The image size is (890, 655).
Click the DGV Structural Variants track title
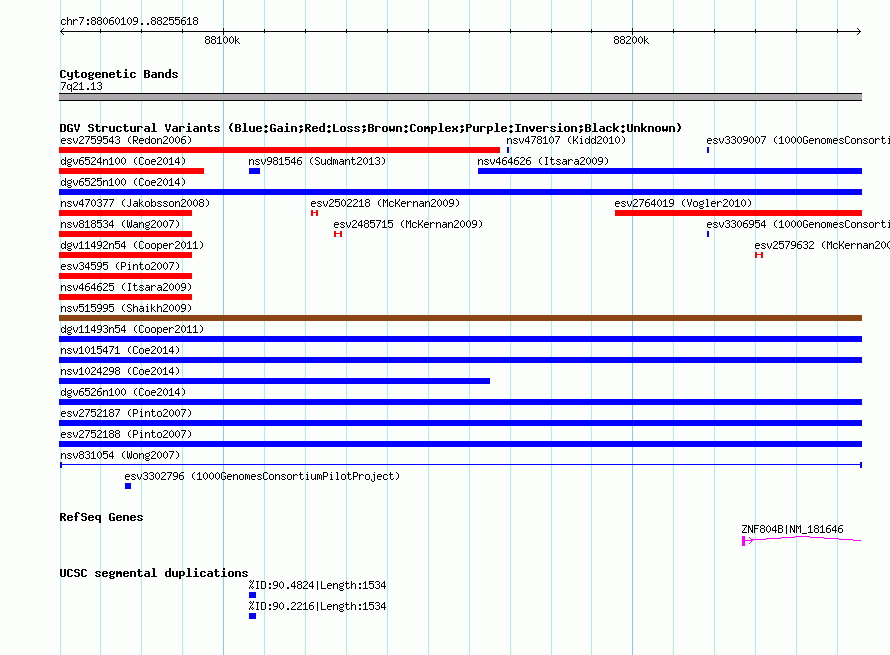(x=370, y=128)
